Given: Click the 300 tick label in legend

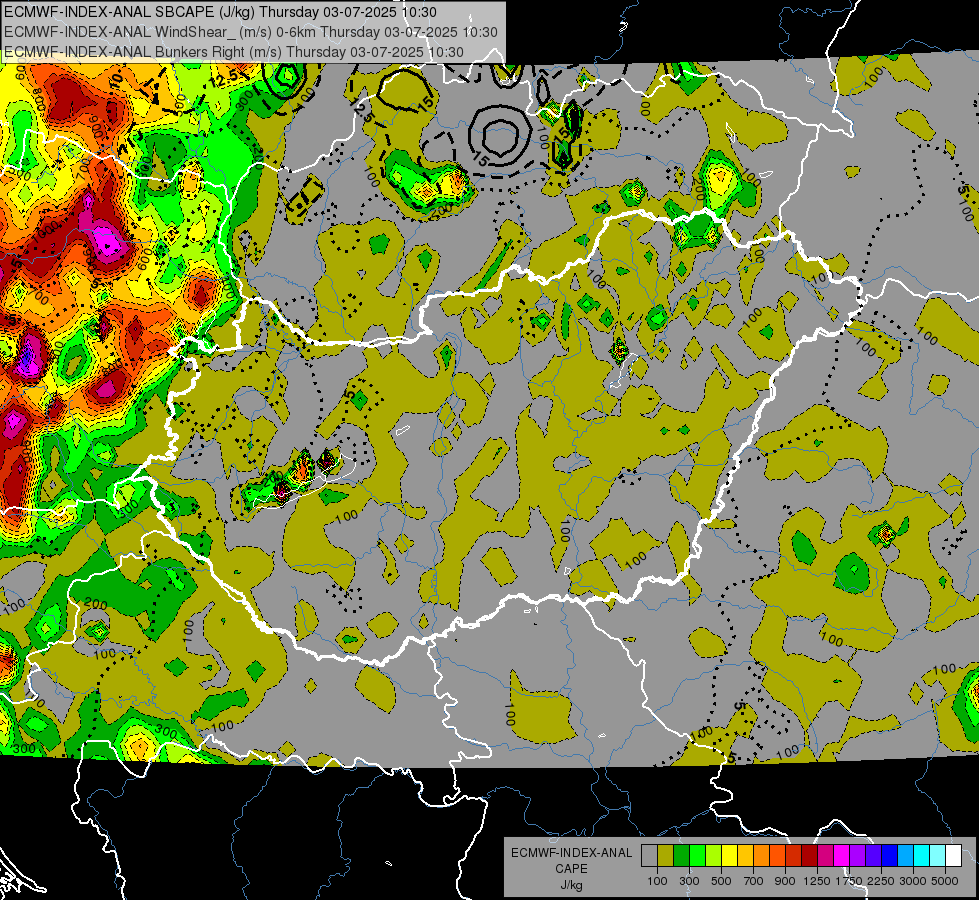Looking at the screenshot, I should pos(689,881).
